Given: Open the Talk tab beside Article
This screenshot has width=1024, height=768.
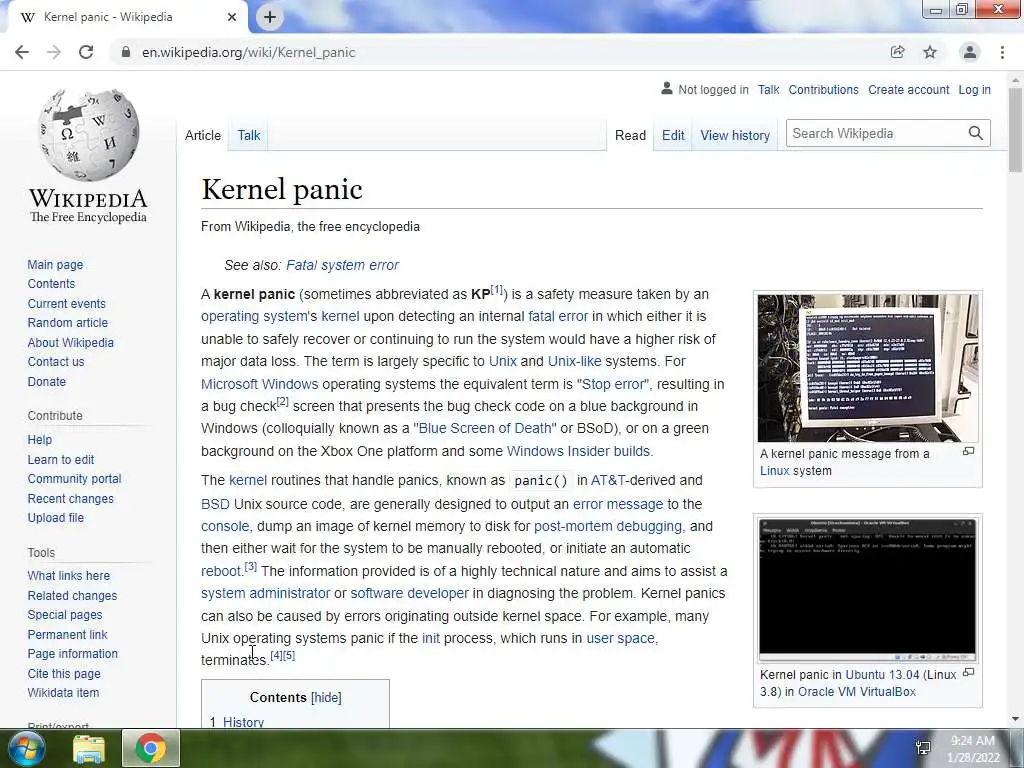Looking at the screenshot, I should 249,135.
